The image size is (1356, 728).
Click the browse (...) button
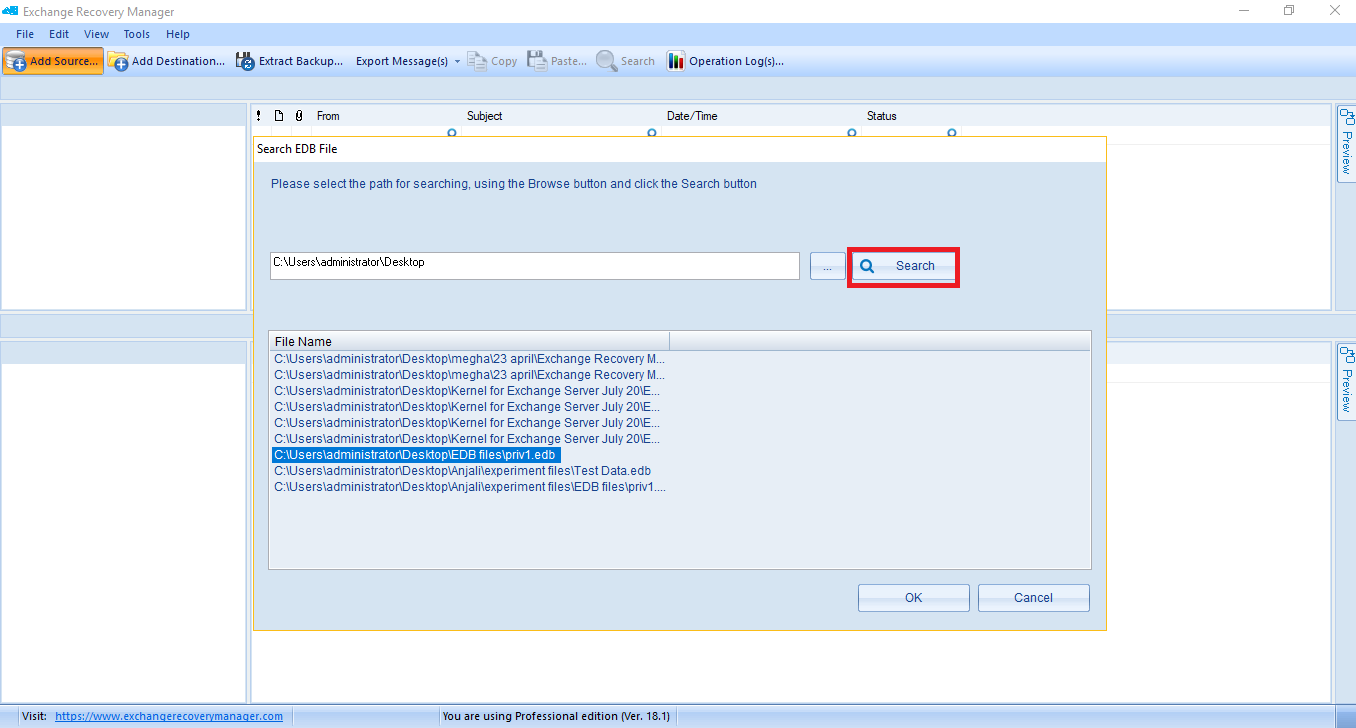[827, 266]
